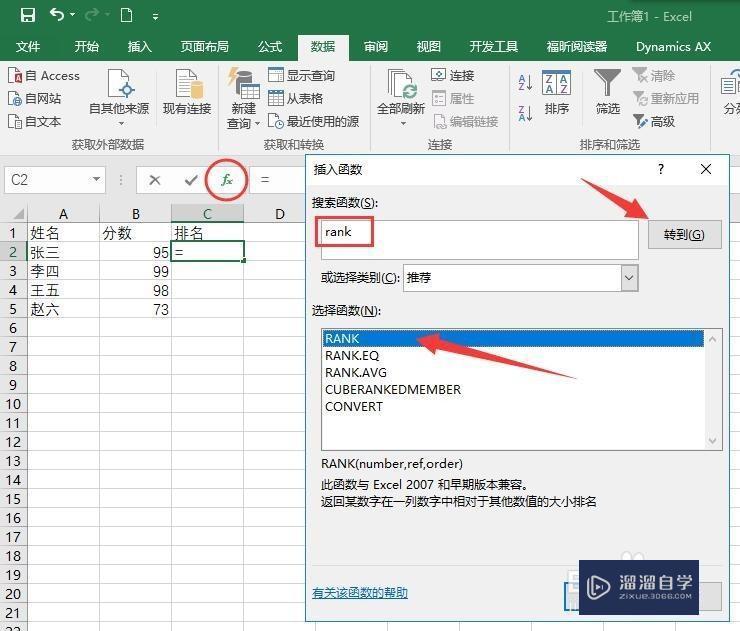The width and height of the screenshot is (740, 631).
Task: Click 最近使用的源
Action: (313, 121)
